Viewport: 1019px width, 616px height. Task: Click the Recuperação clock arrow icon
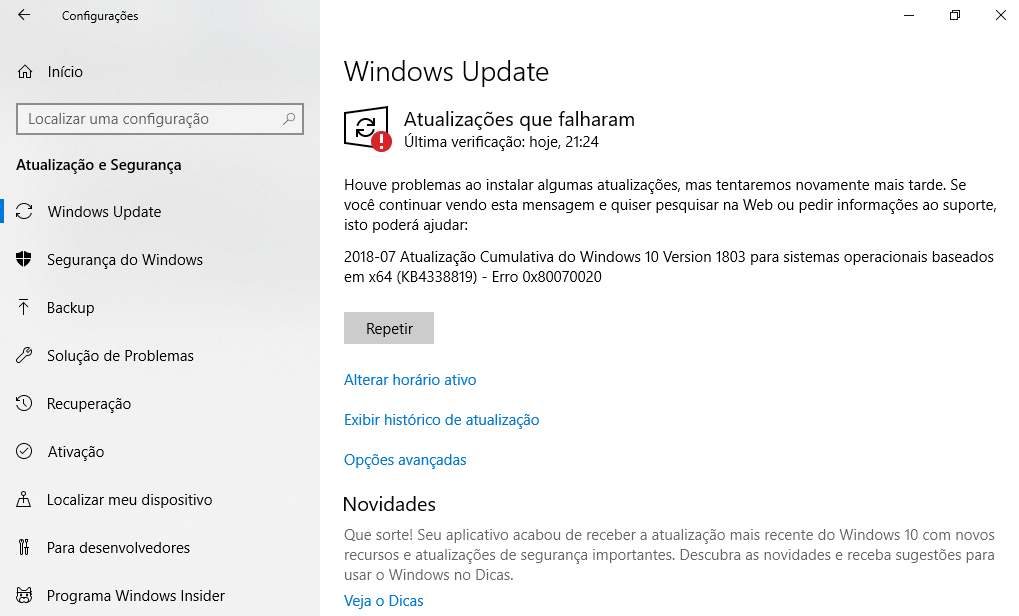(x=24, y=403)
